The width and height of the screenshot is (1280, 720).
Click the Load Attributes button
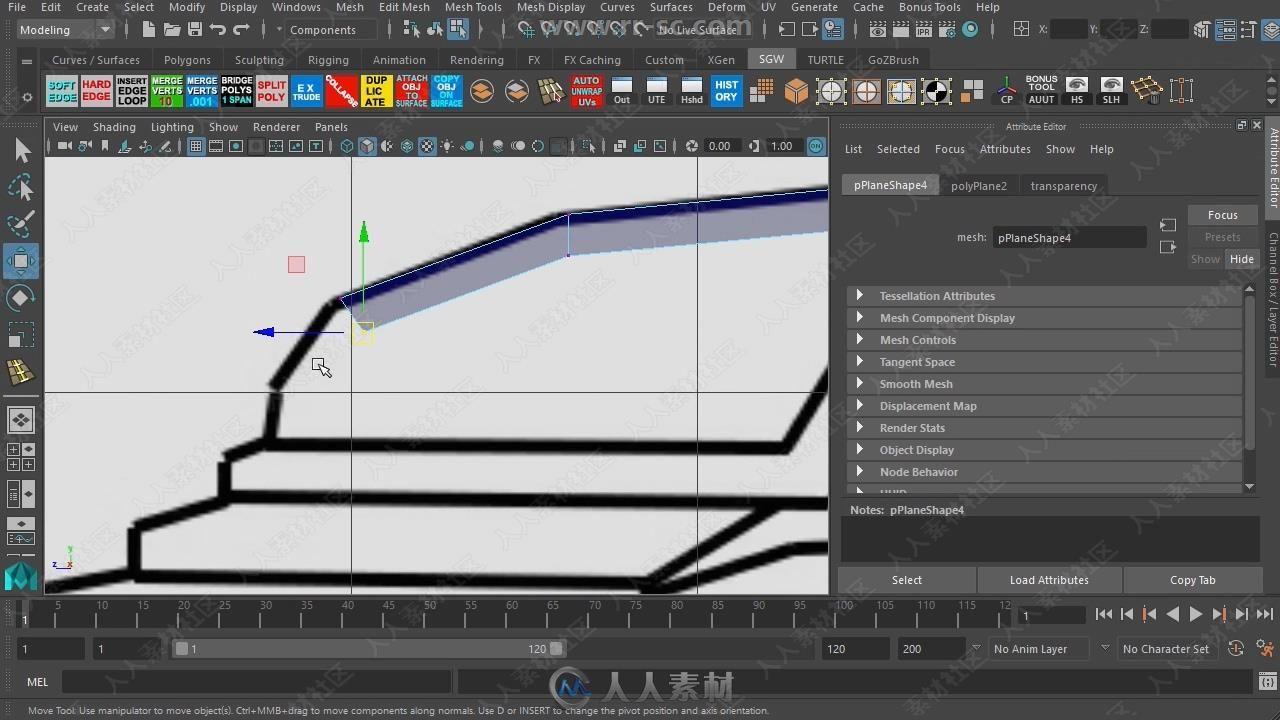click(1049, 580)
